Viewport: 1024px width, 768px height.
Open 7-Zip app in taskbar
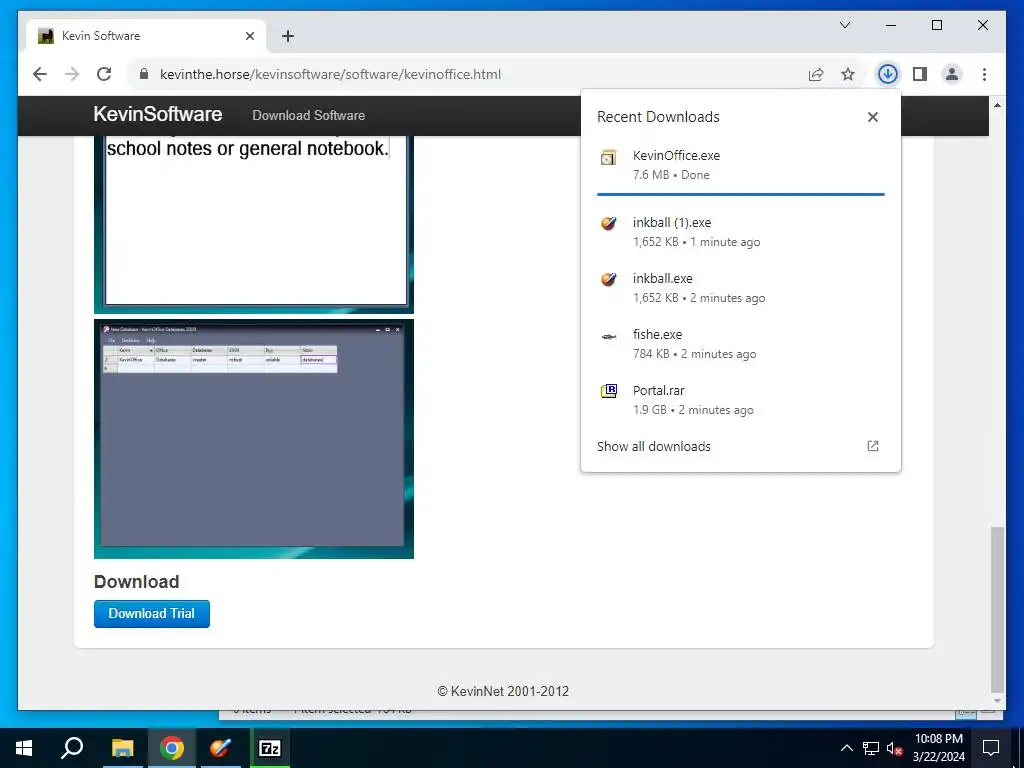[270, 748]
